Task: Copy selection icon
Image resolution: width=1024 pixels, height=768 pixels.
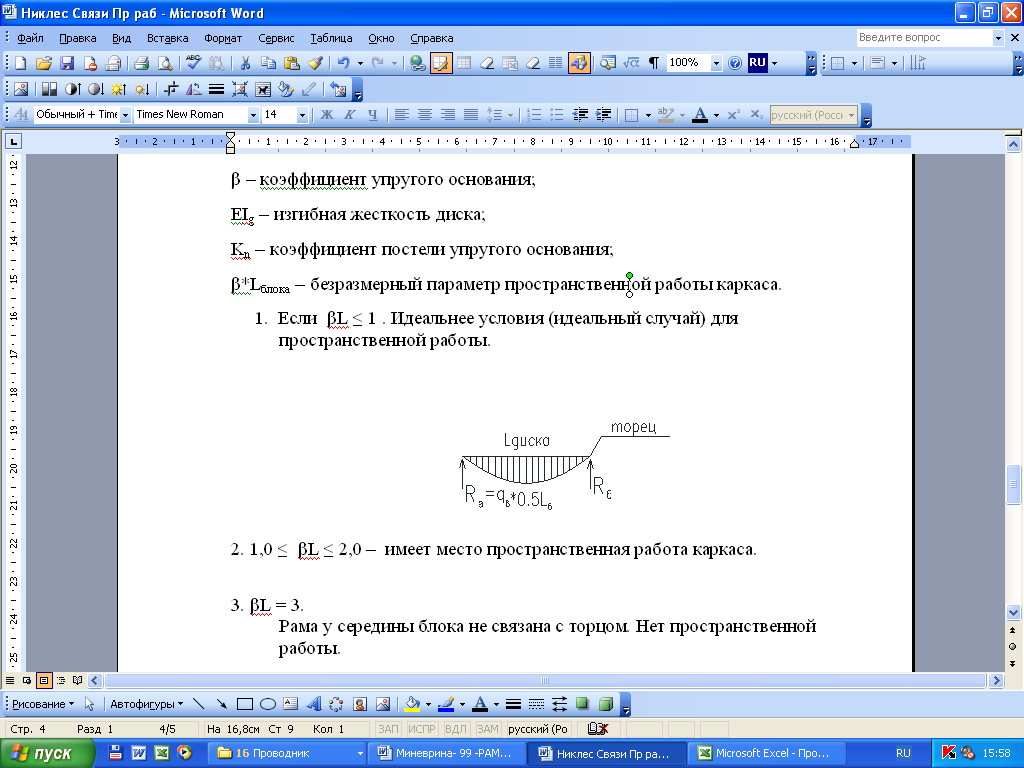Action: pyautogui.click(x=268, y=63)
